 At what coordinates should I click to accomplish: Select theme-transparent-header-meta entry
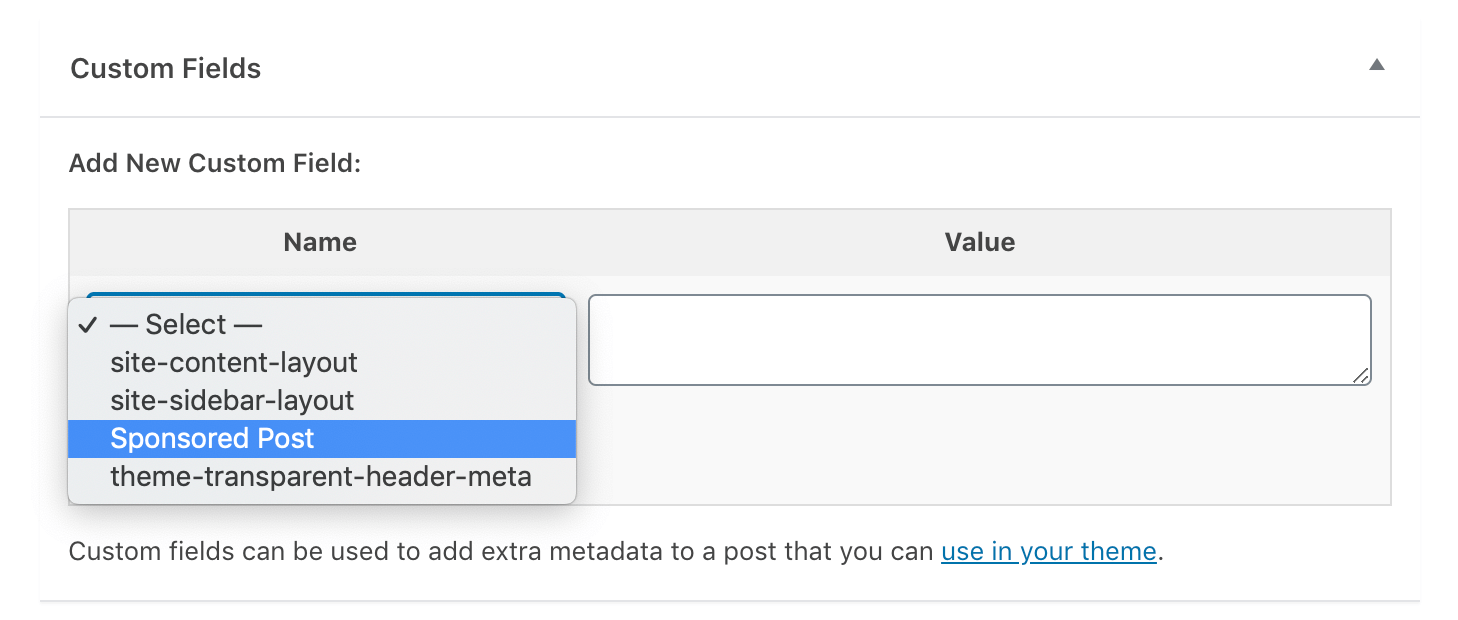click(321, 477)
